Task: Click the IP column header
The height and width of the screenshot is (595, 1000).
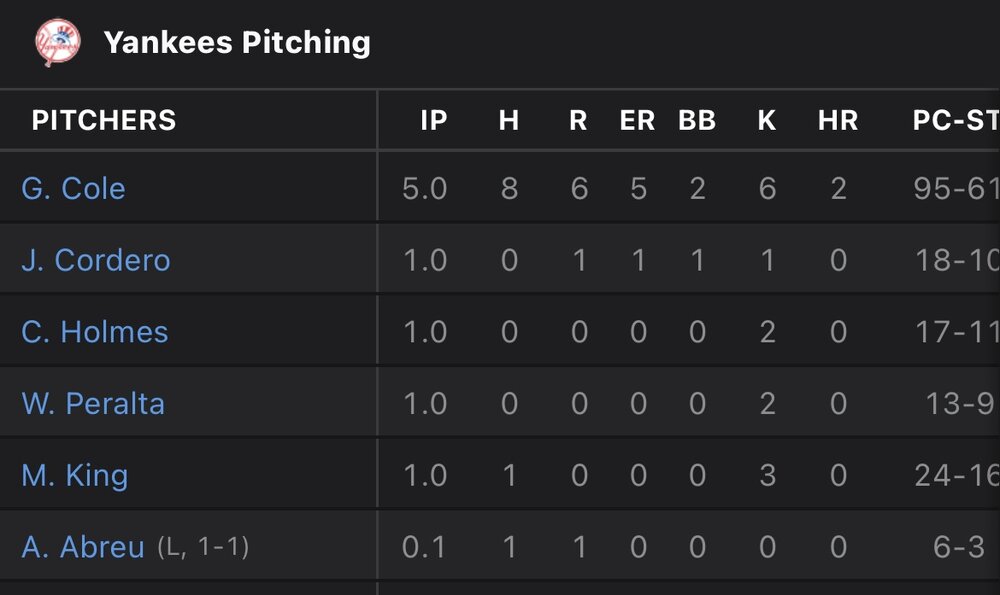Action: click(x=434, y=121)
